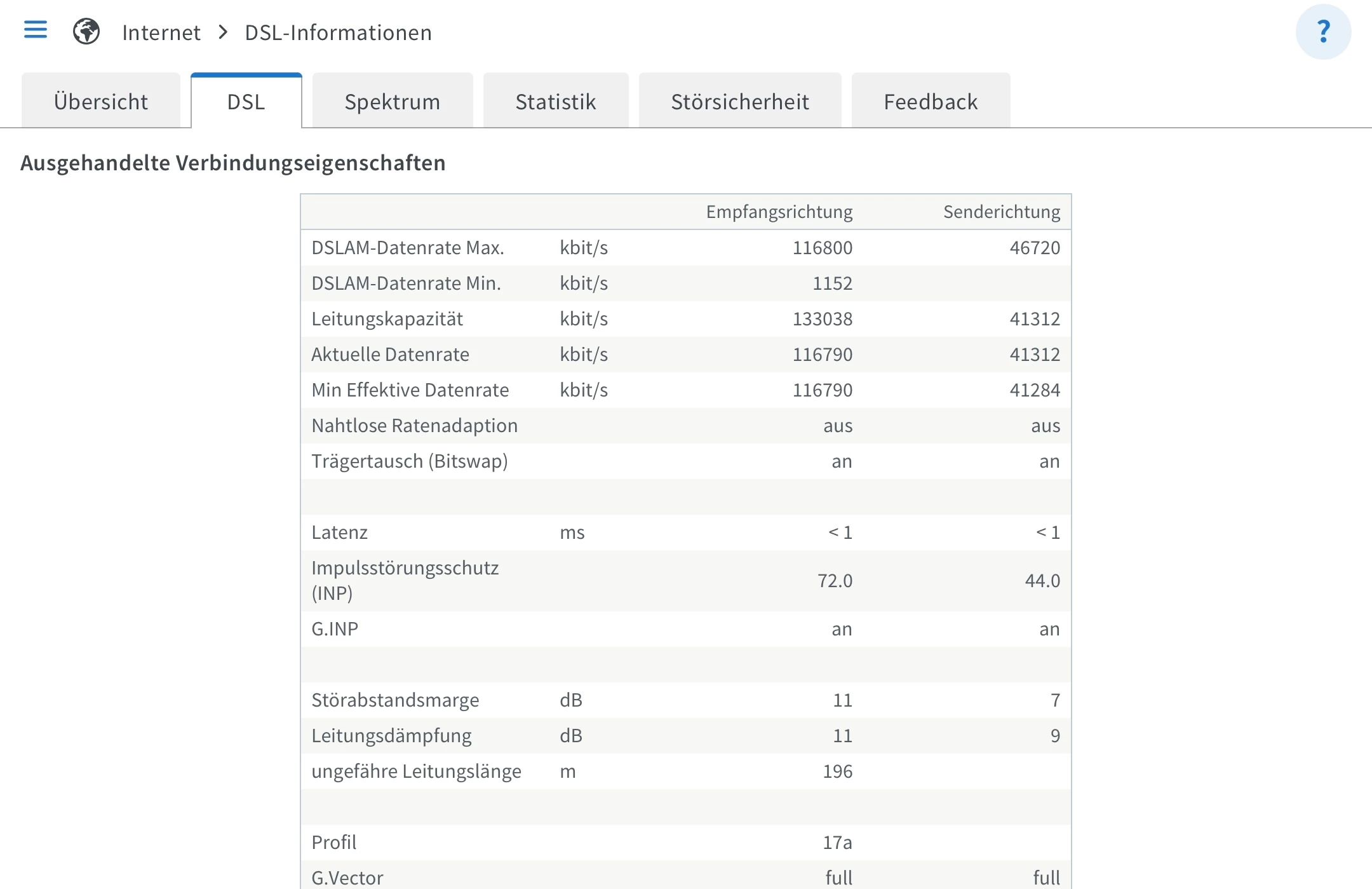The height and width of the screenshot is (889, 1372).
Task: Go to the Statistik tab
Action: [555, 102]
